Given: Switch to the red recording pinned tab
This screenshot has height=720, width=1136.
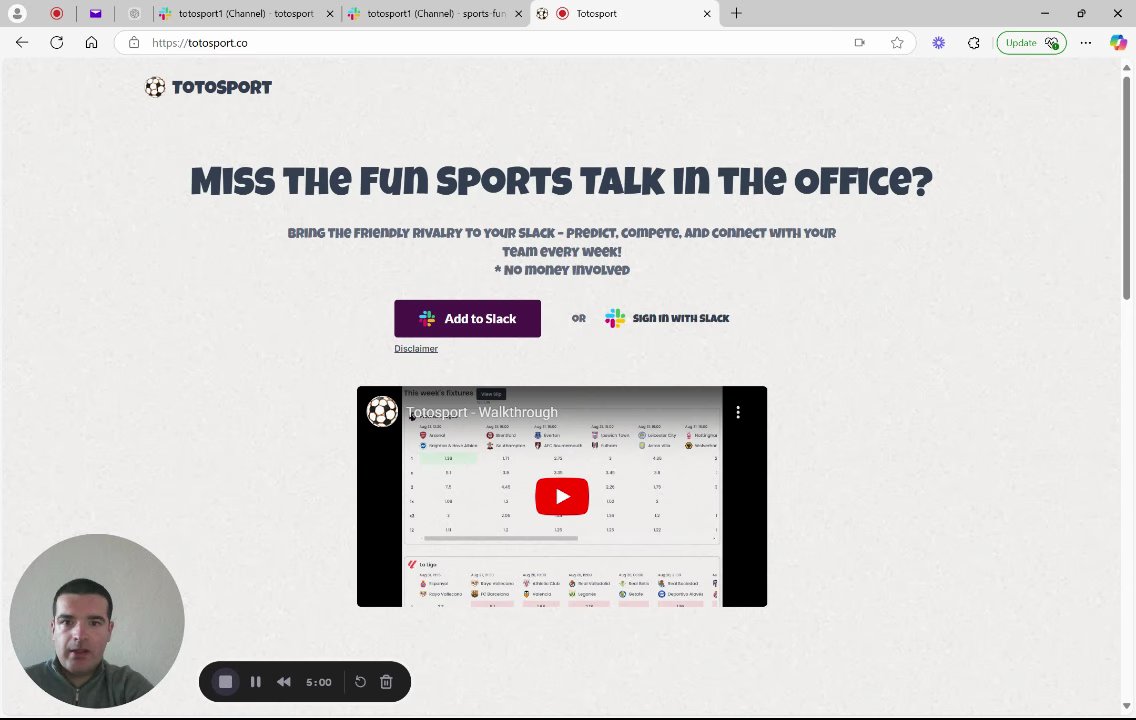Looking at the screenshot, I should (57, 13).
